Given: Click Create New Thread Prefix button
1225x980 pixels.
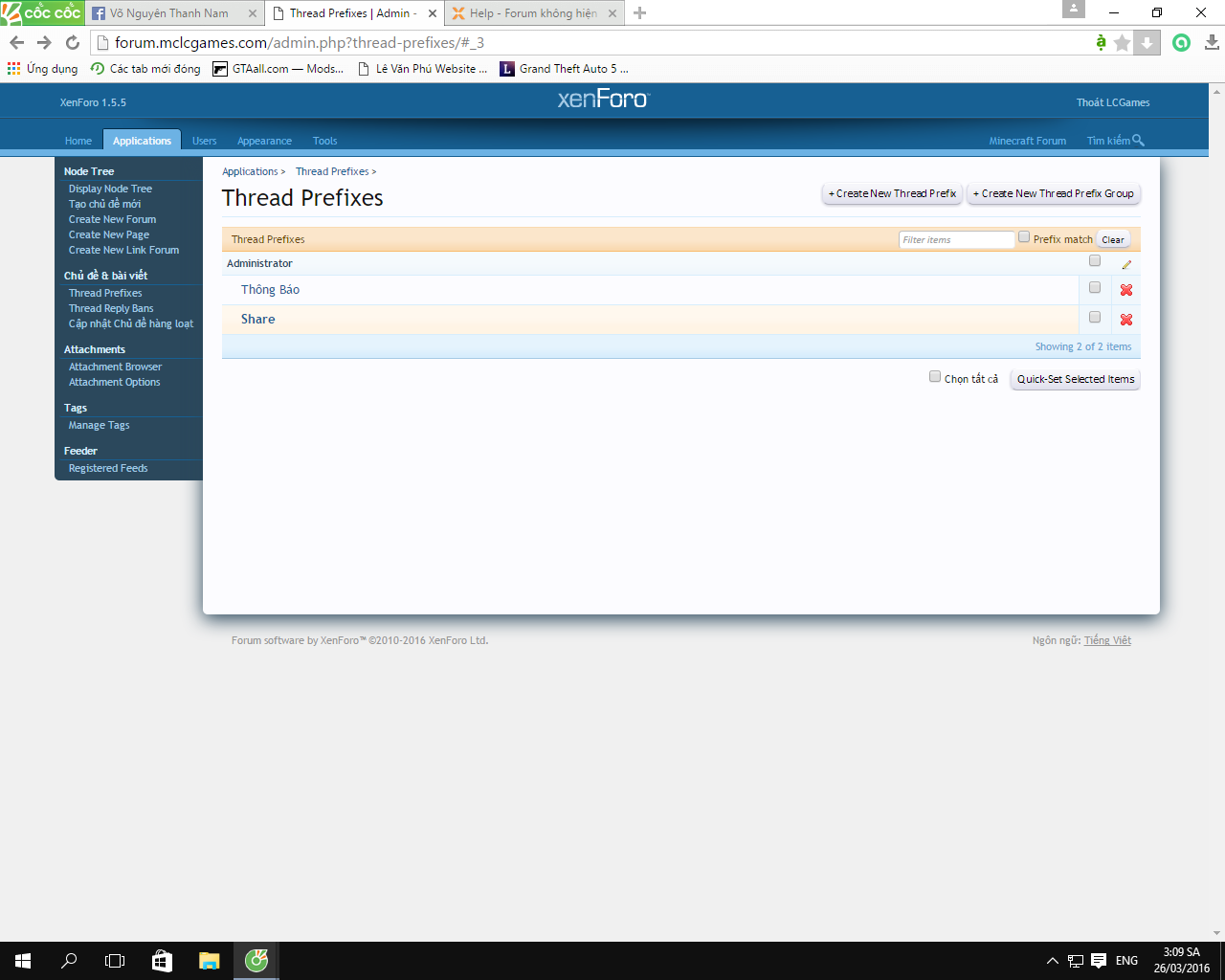Looking at the screenshot, I should 892,193.
